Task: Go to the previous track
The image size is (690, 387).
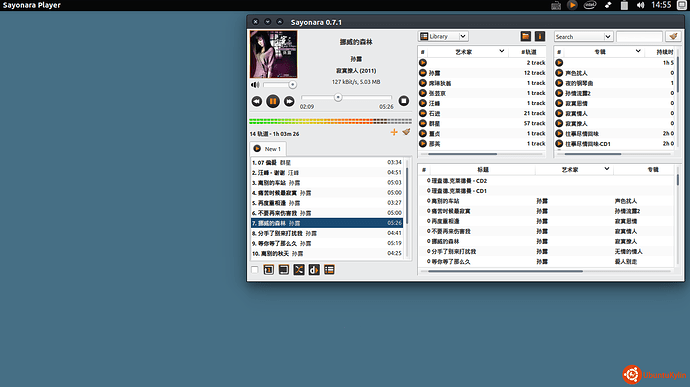Action: click(x=257, y=101)
